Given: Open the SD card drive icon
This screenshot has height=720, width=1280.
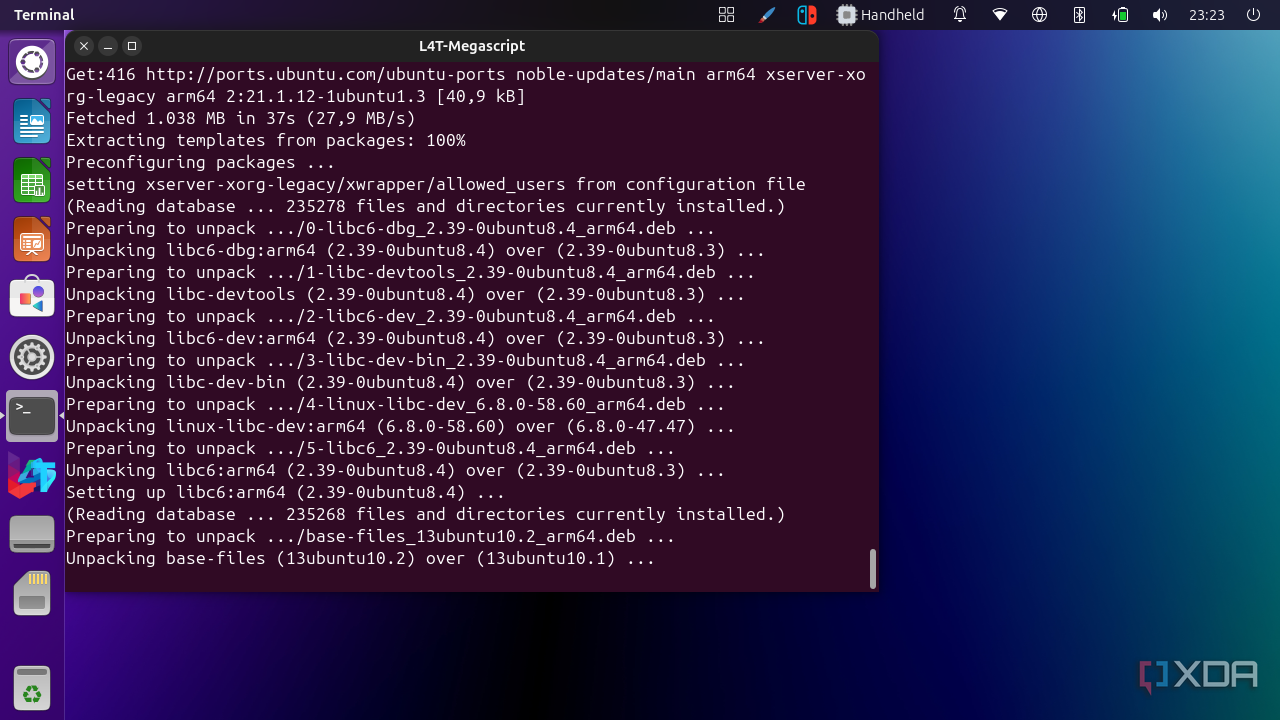Looking at the screenshot, I should pos(32,593).
